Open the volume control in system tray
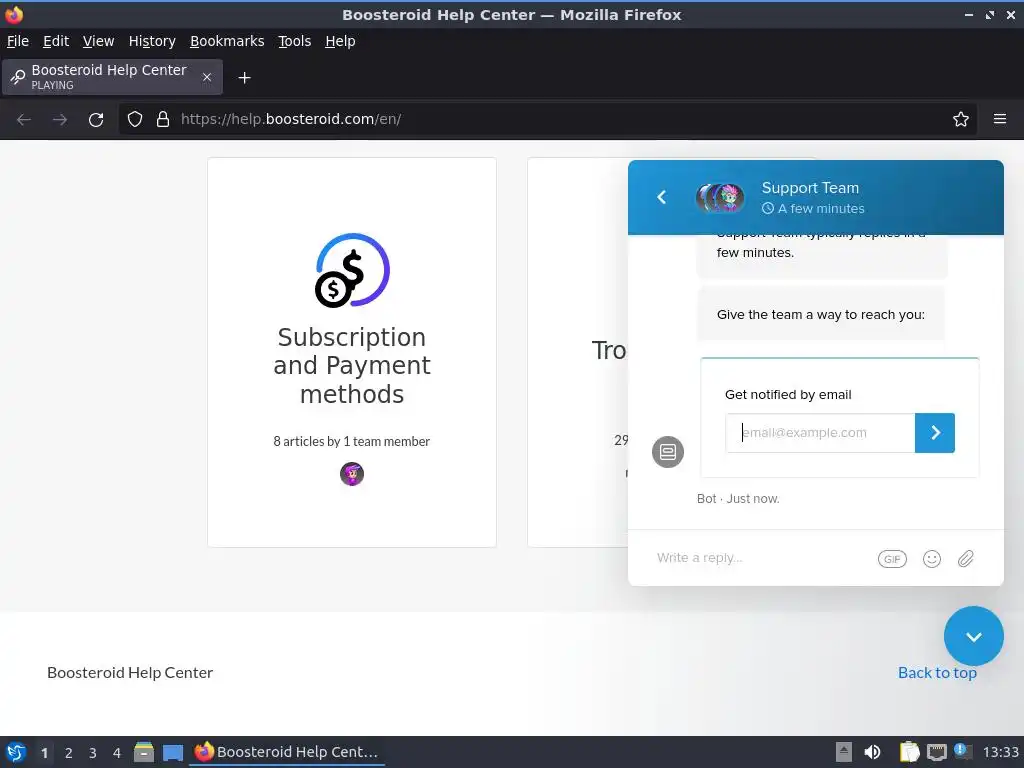The image size is (1024, 768). tap(872, 752)
